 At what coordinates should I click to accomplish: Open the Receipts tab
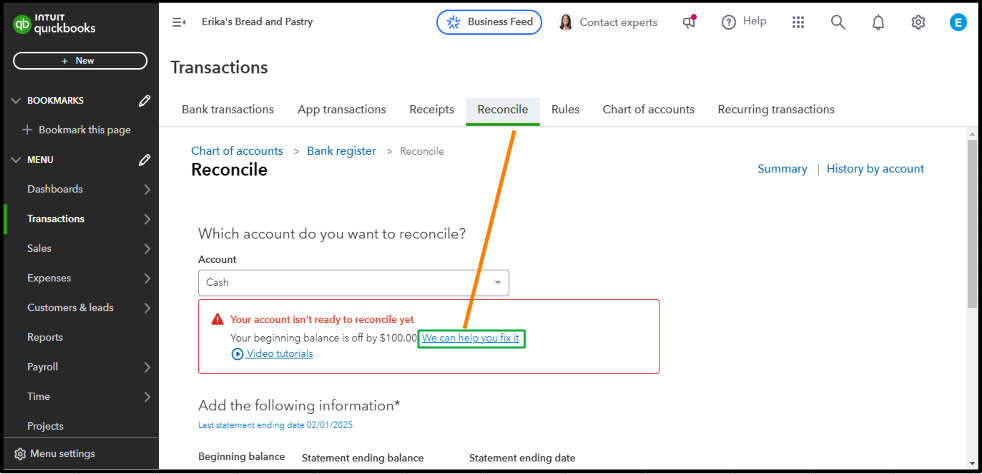point(432,109)
